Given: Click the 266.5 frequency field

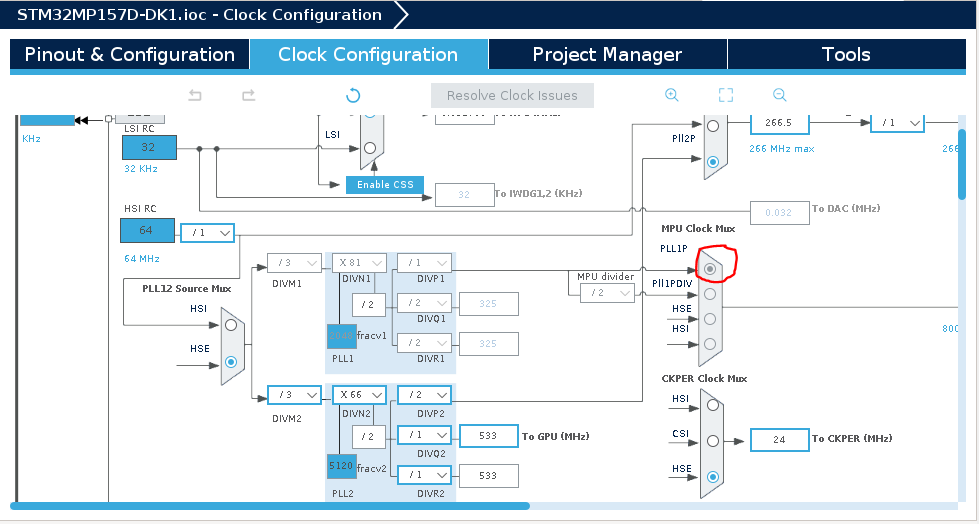Looking at the screenshot, I should [x=779, y=124].
